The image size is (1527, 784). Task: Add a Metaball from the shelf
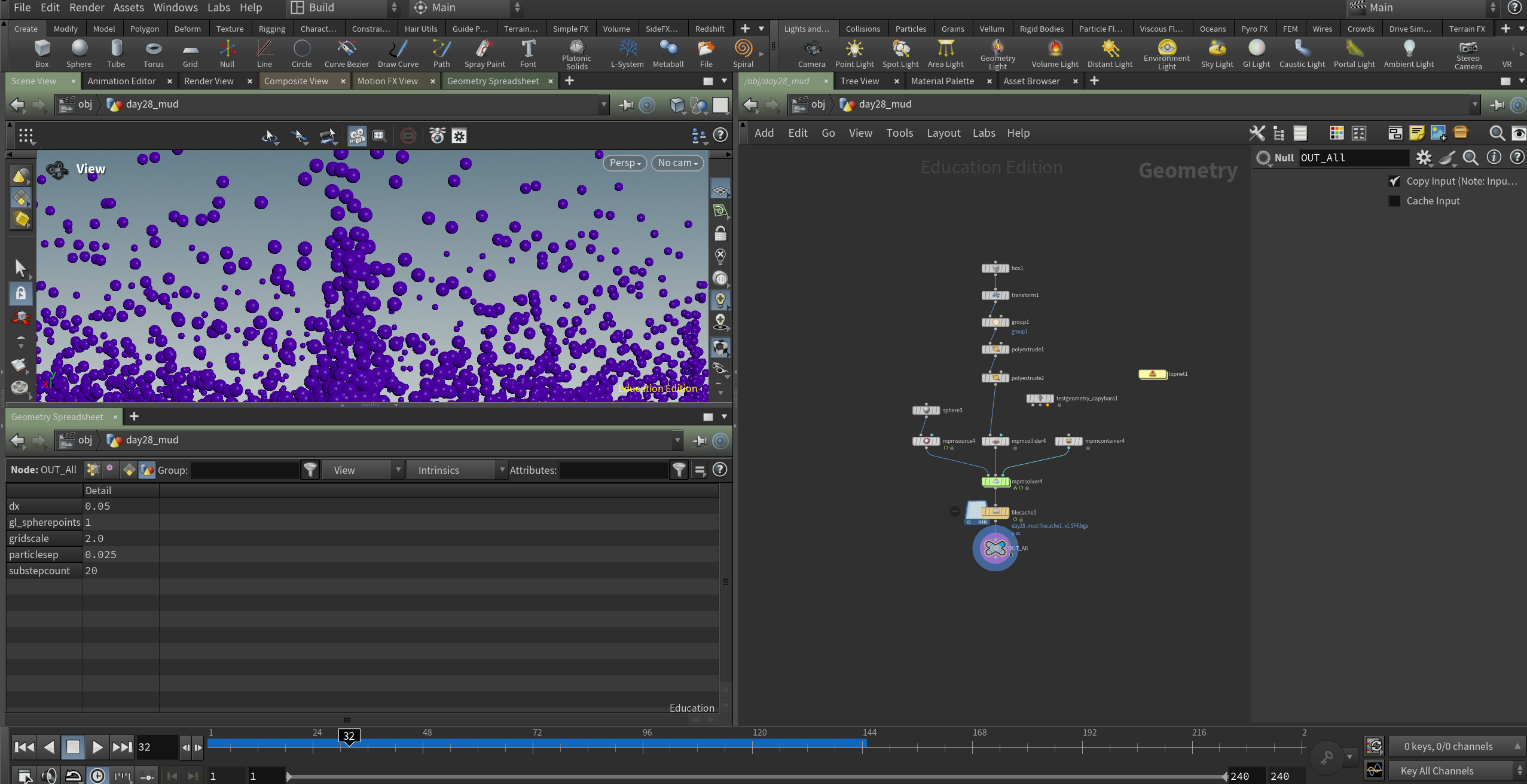click(668, 53)
